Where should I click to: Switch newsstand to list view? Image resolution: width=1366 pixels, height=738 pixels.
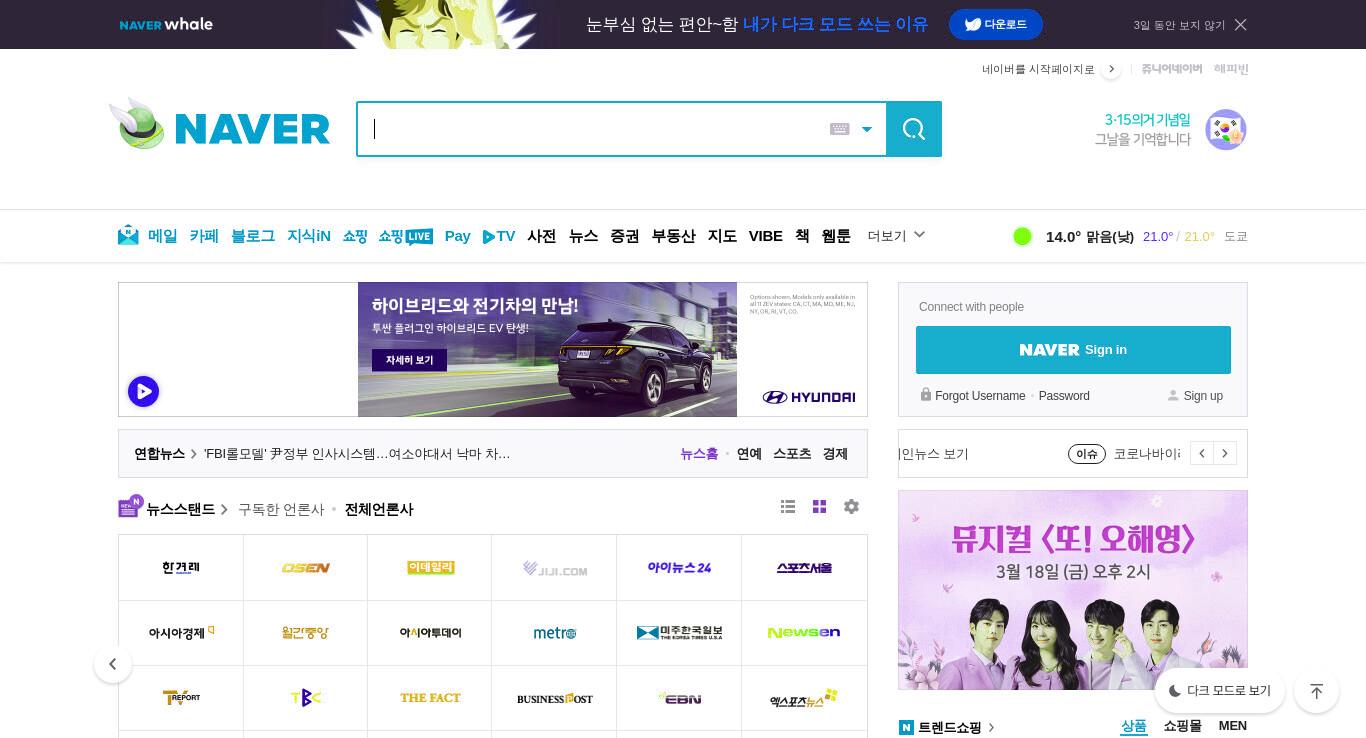pyautogui.click(x=788, y=507)
